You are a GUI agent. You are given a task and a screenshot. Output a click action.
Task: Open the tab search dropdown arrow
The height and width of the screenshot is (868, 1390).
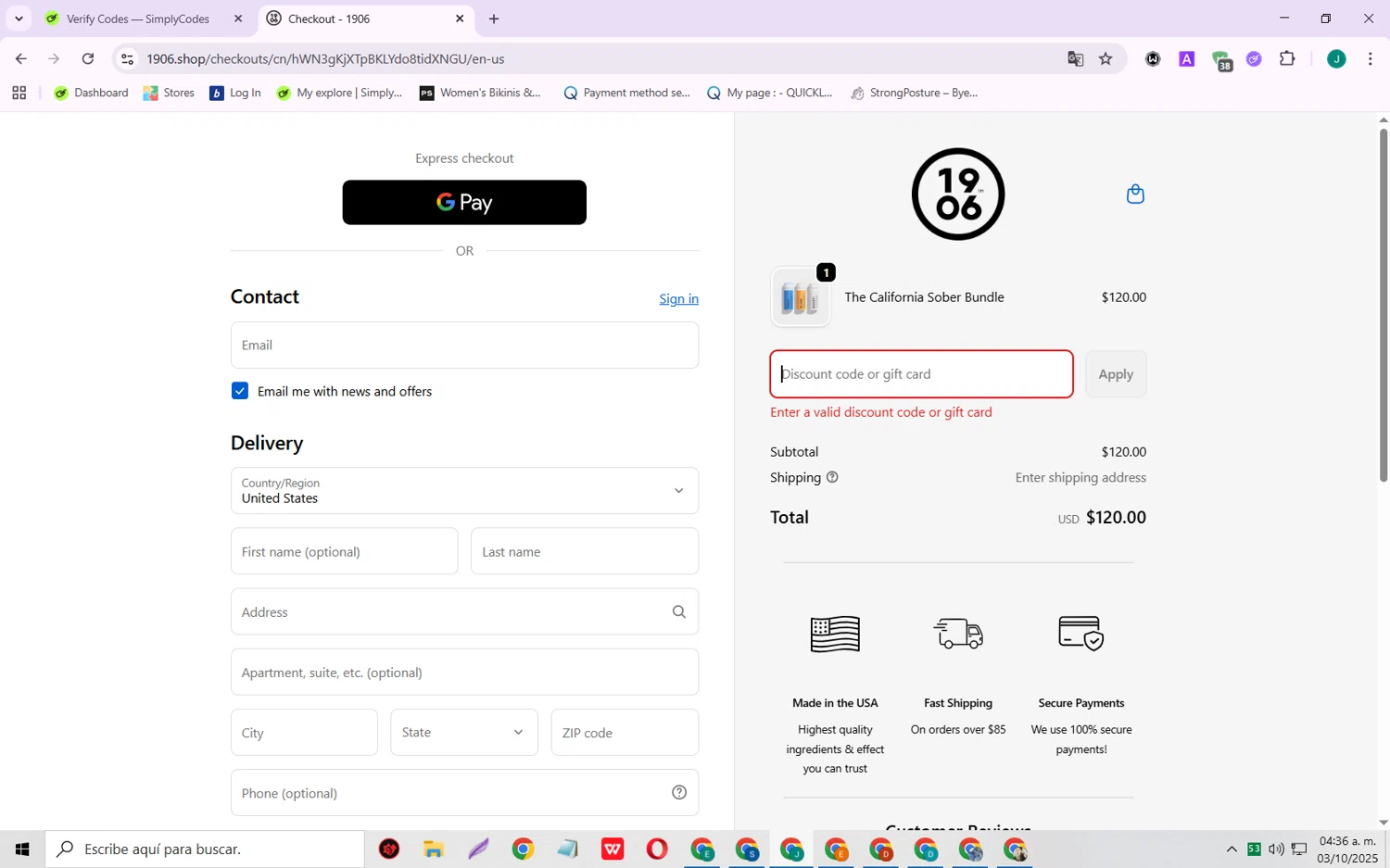(19, 19)
